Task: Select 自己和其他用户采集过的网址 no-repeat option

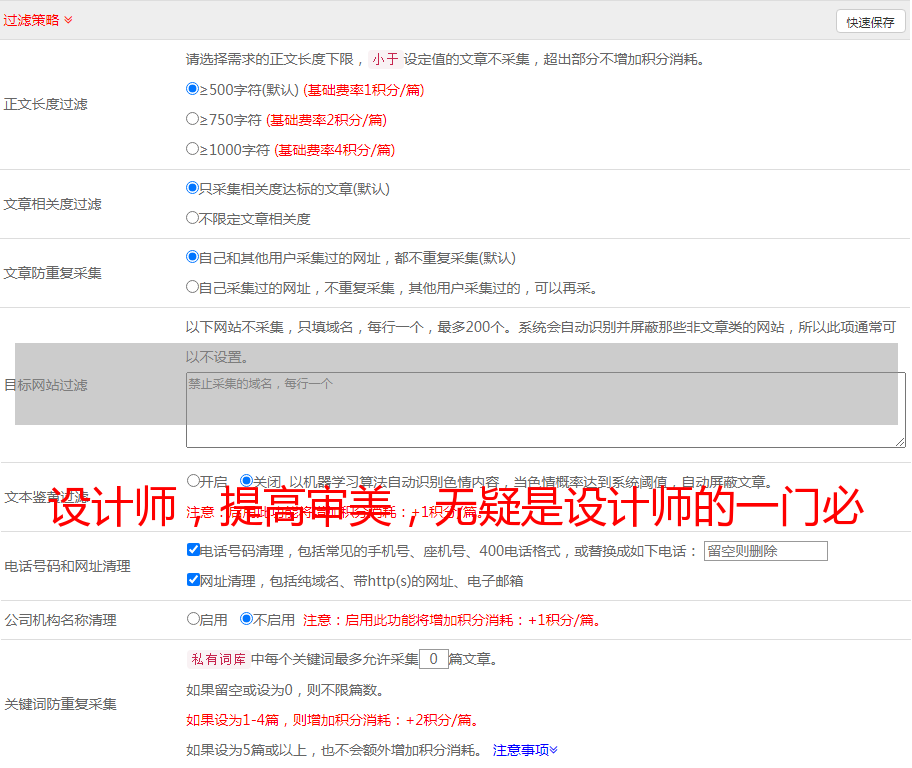Action: pos(192,257)
